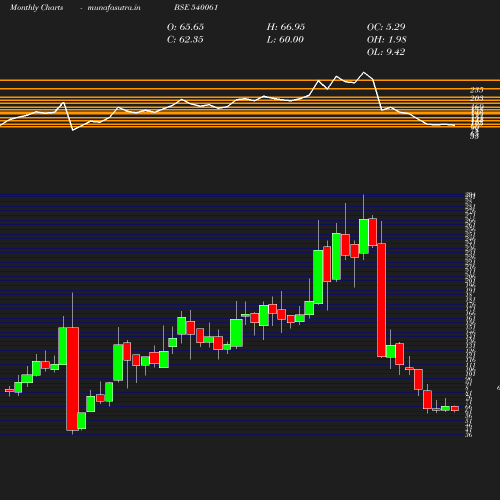Select the high value "H: 66.95"

click(x=286, y=27)
